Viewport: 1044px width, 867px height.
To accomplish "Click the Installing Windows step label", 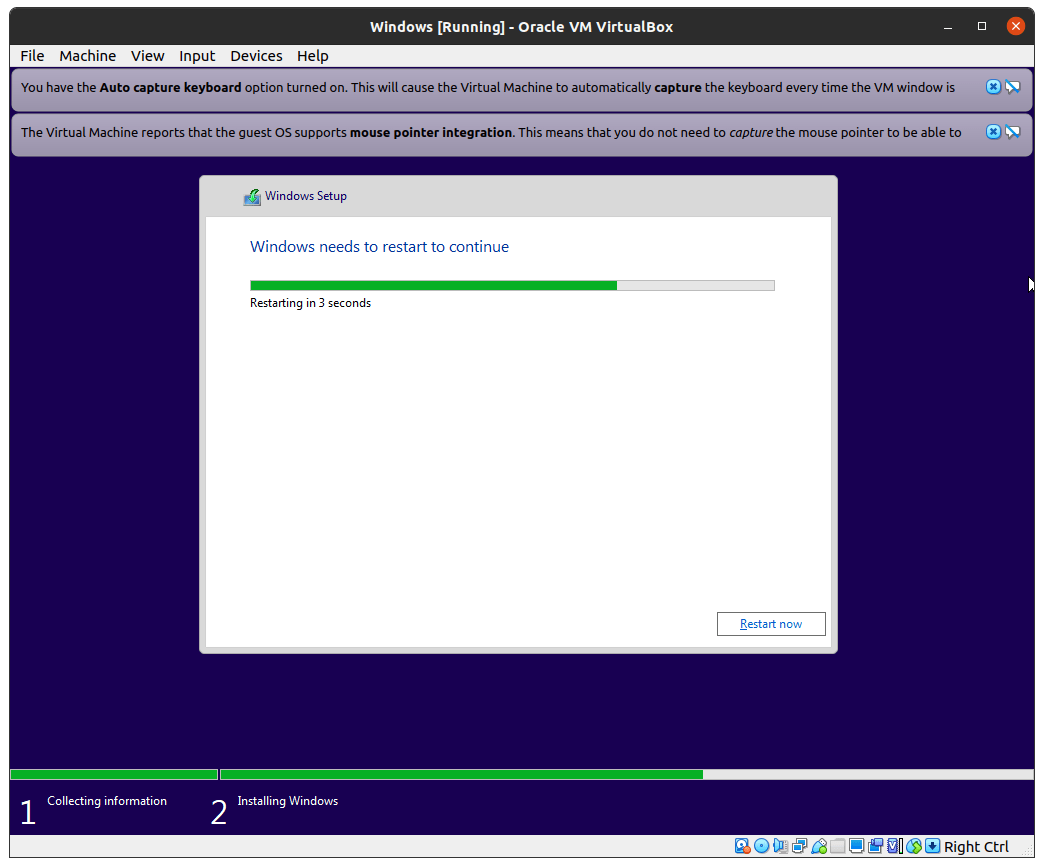I will (x=288, y=801).
